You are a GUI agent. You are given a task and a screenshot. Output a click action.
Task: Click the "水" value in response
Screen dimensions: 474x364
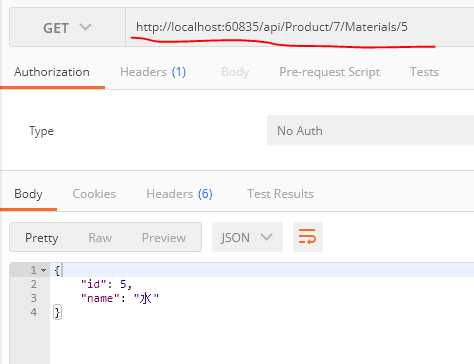(146, 298)
